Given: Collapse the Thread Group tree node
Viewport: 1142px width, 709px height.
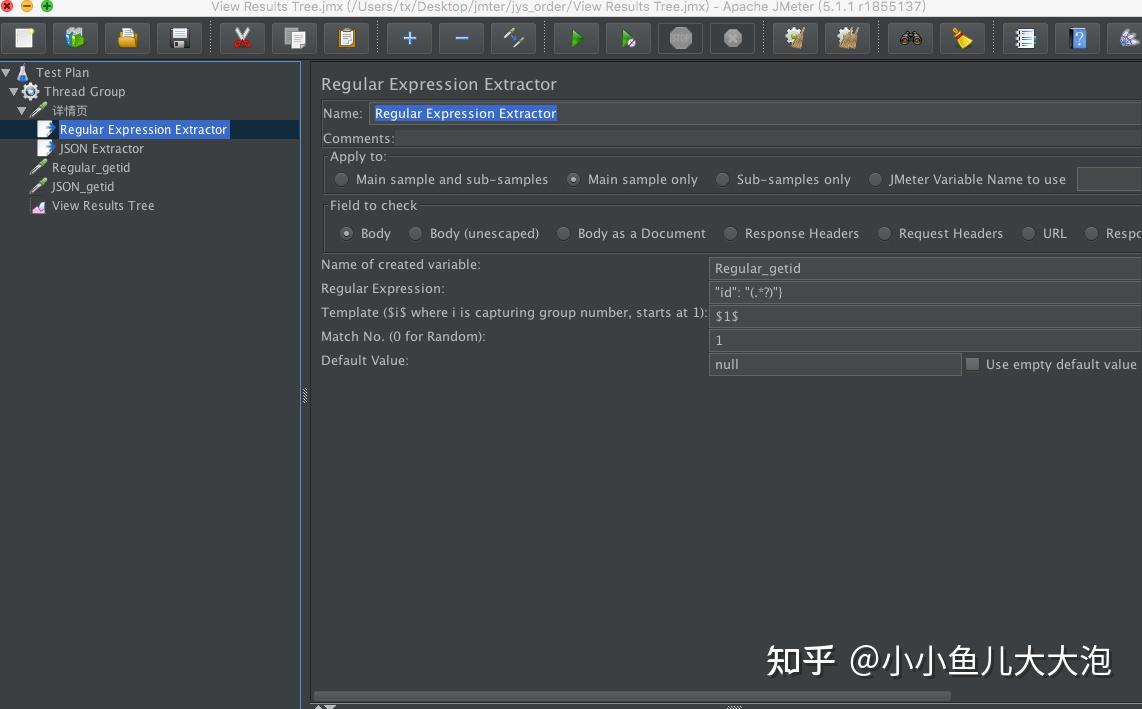Looking at the screenshot, I should (17, 91).
